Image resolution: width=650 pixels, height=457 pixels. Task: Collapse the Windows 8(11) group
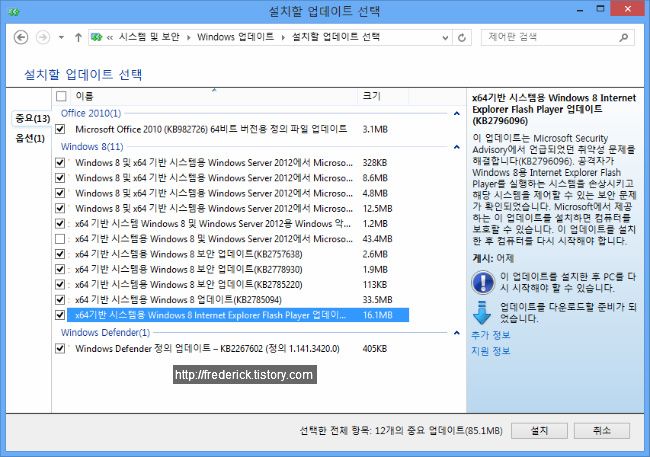(x=456, y=147)
